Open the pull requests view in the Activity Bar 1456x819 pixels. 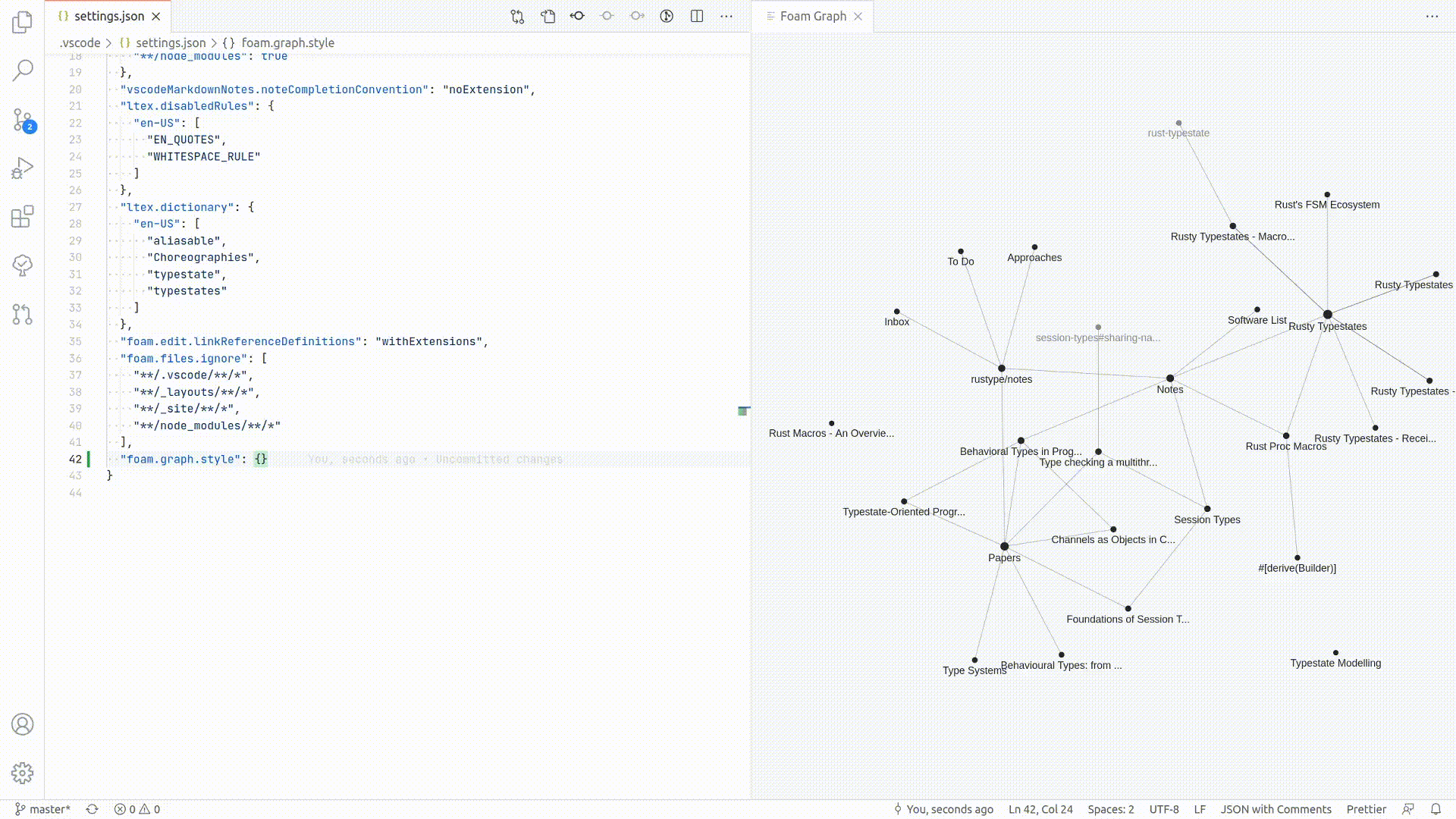pos(22,314)
